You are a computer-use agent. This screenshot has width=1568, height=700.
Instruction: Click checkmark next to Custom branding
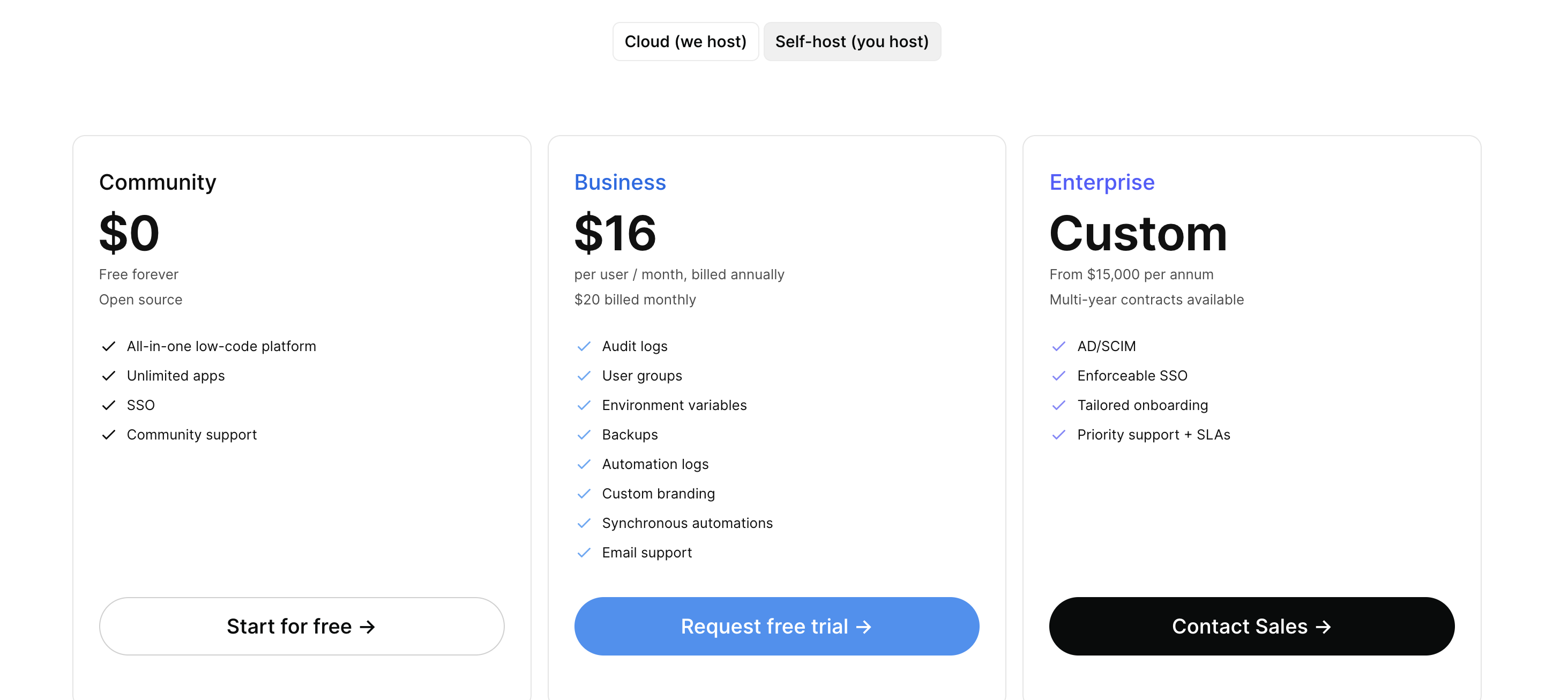click(584, 494)
